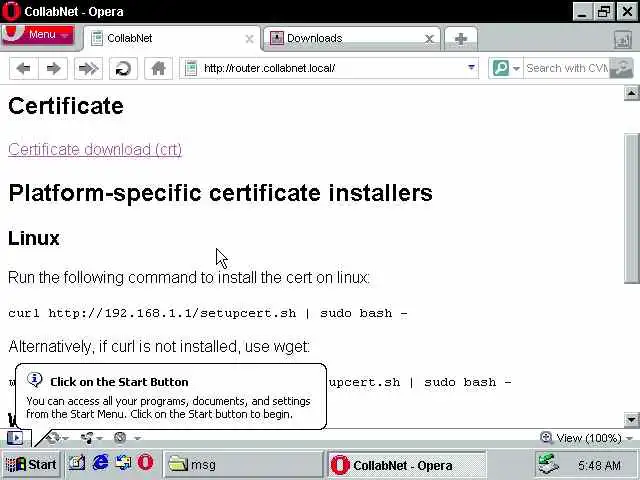Image resolution: width=640 pixels, height=480 pixels.
Task: Go to the home page
Action: (158, 68)
